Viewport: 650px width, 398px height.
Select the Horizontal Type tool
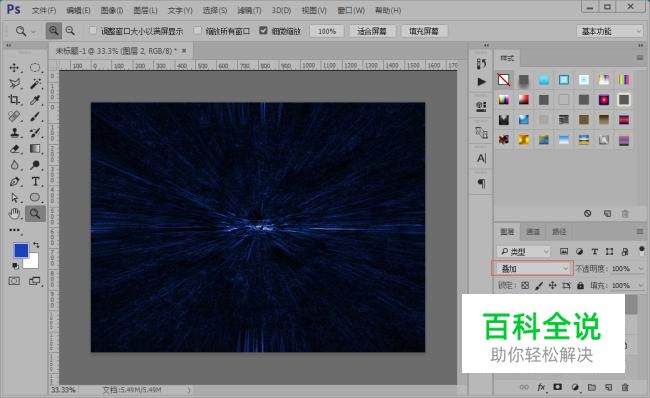click(x=35, y=181)
